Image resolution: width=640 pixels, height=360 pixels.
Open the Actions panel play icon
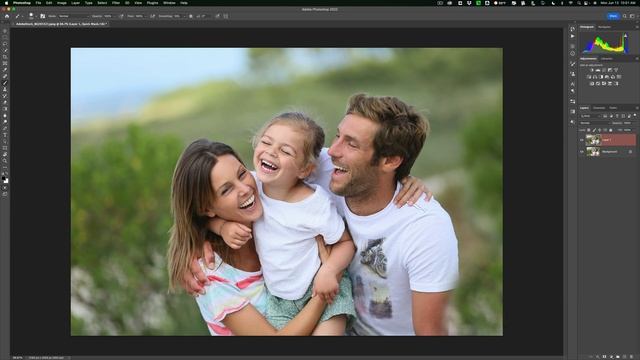(x=573, y=36)
